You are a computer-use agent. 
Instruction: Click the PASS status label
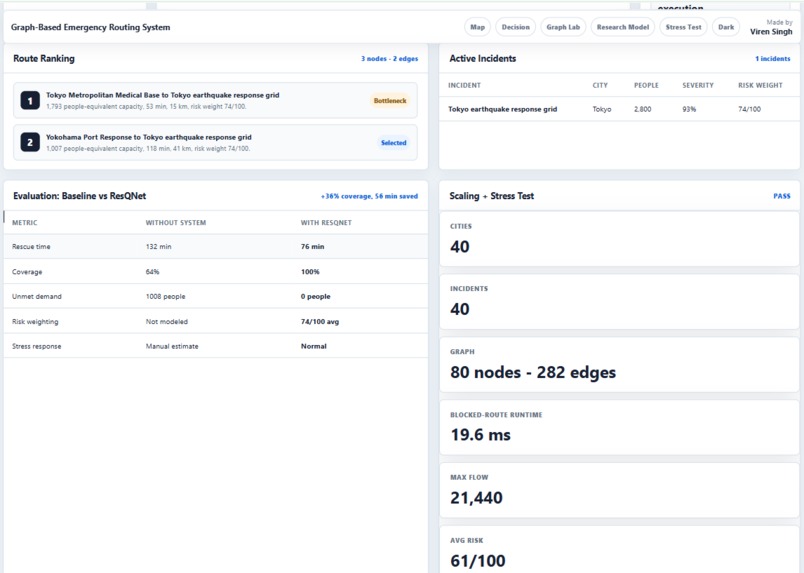point(781,196)
